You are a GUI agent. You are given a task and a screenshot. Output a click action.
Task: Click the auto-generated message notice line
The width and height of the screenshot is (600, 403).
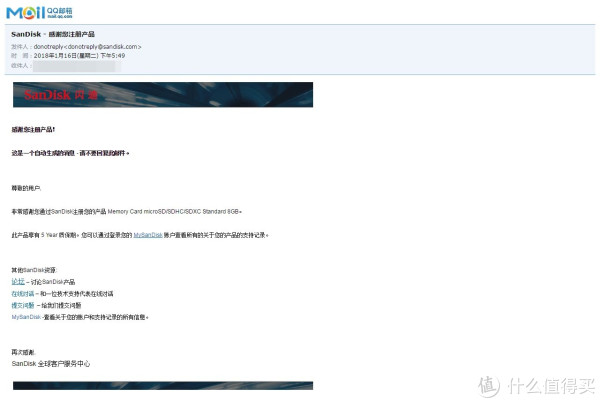point(70,153)
